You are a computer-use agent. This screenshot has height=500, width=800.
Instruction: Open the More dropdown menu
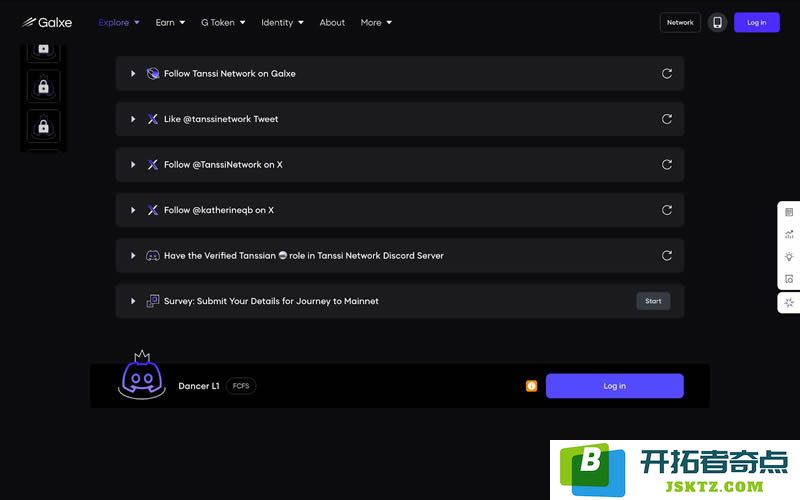coord(376,22)
